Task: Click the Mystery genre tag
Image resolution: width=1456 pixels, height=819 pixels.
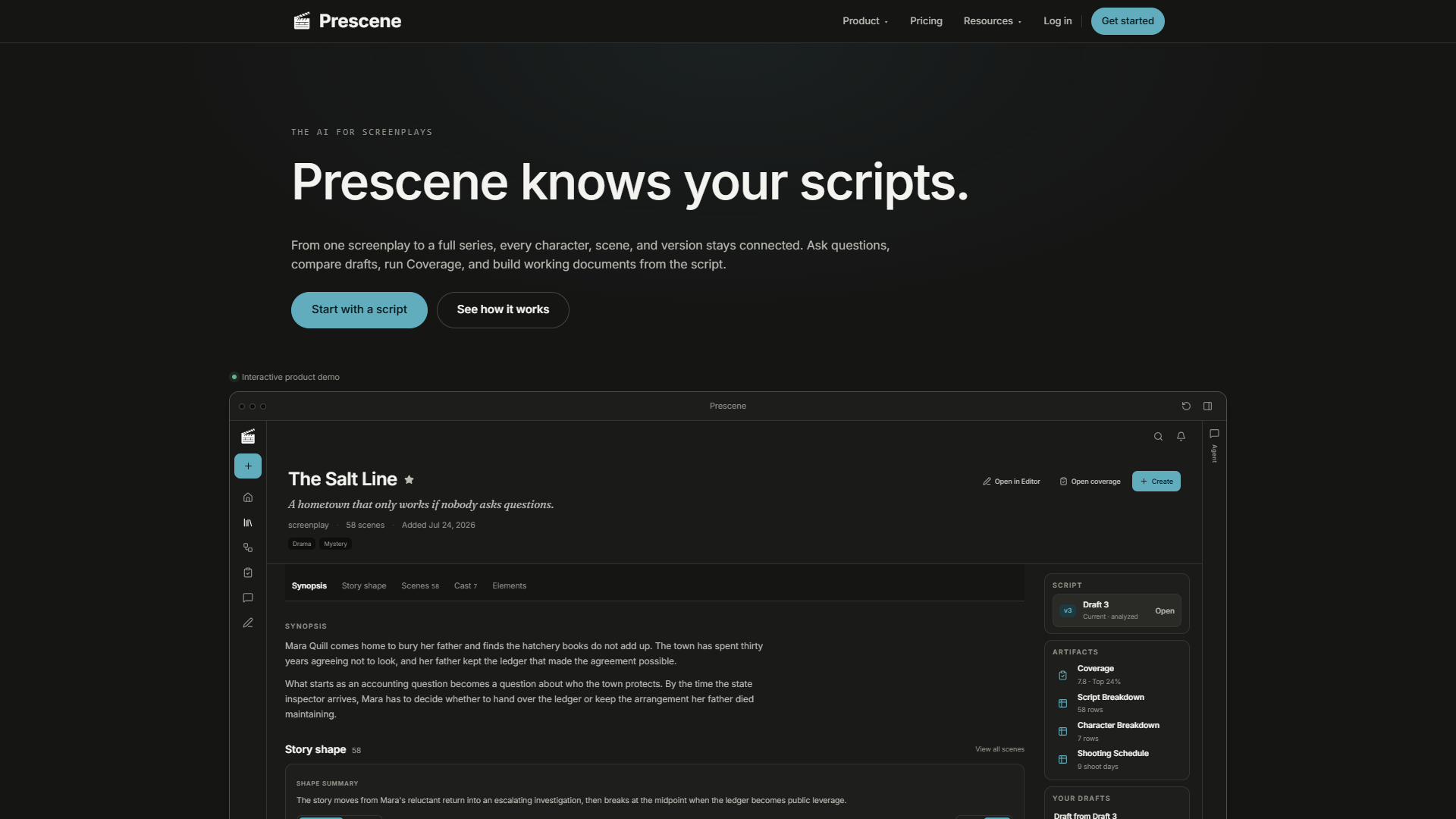Action: point(335,544)
